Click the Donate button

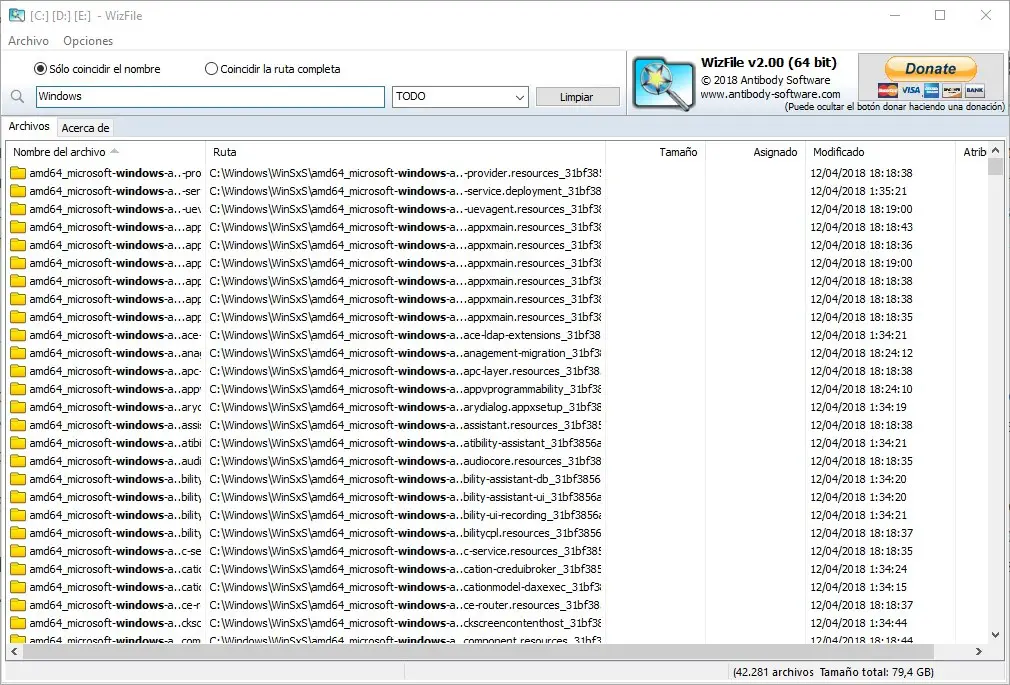pyautogui.click(x=930, y=68)
